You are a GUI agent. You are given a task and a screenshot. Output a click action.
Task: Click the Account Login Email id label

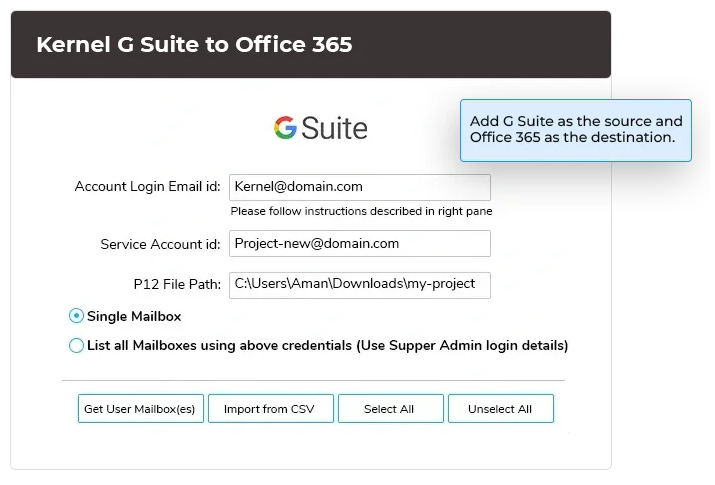coord(147,187)
